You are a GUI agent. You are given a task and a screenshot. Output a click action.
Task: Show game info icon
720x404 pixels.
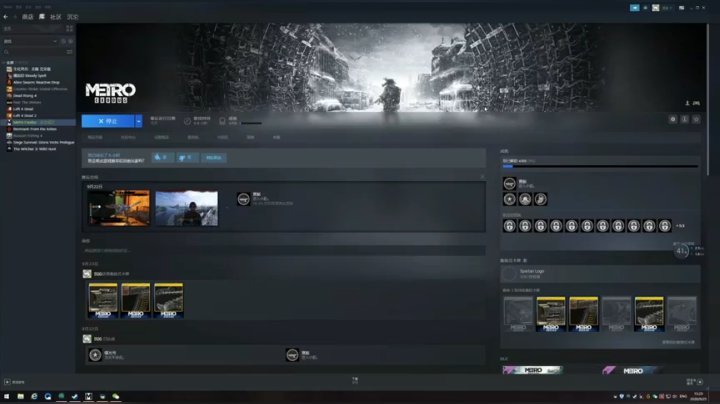(685, 119)
